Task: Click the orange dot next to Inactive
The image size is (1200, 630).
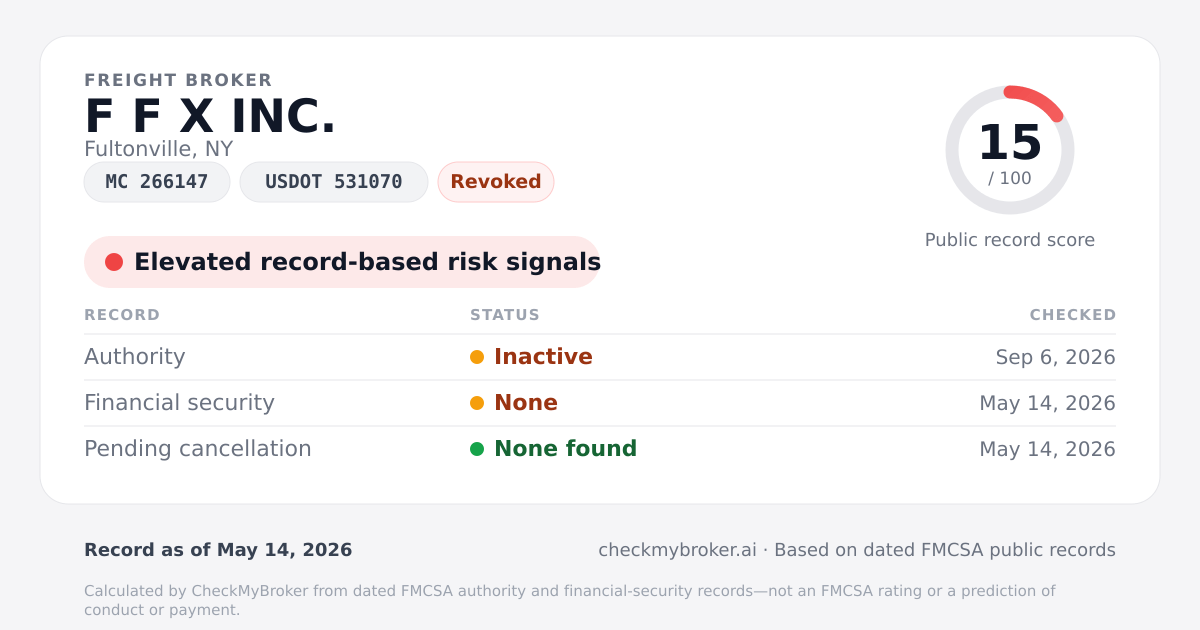Action: click(x=477, y=357)
